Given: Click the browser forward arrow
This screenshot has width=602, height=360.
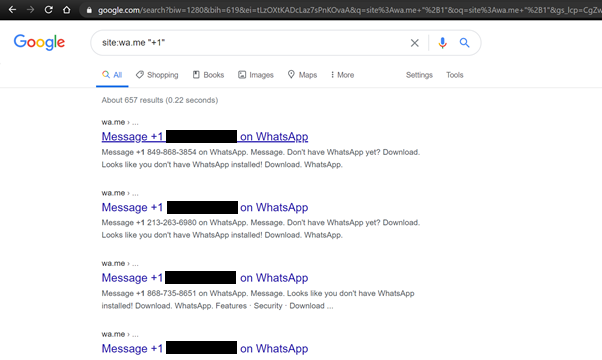Looking at the screenshot, I should (30, 10).
